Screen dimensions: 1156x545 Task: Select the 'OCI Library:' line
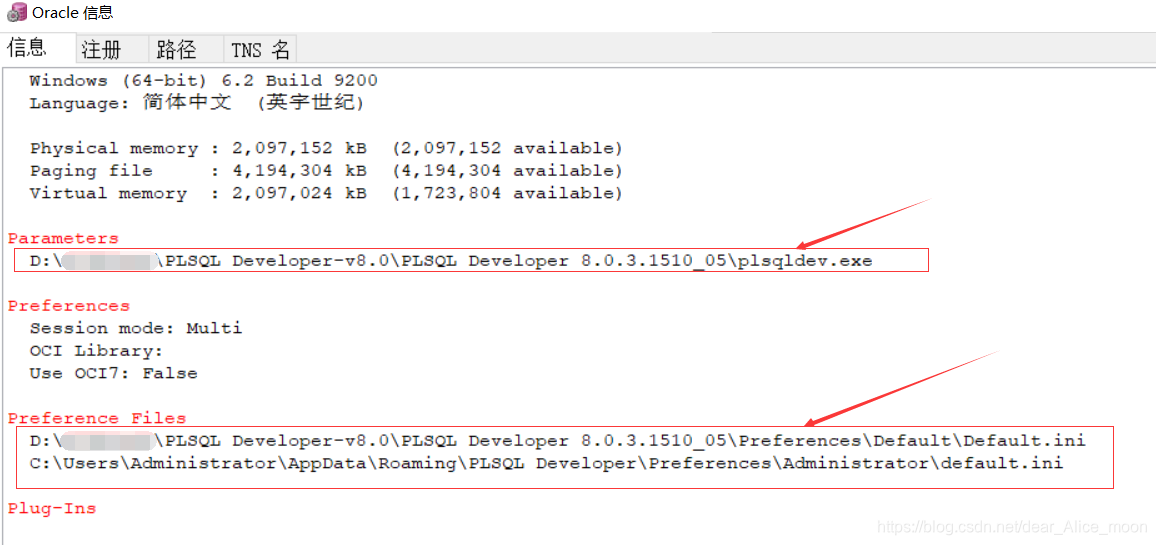[x=96, y=351]
